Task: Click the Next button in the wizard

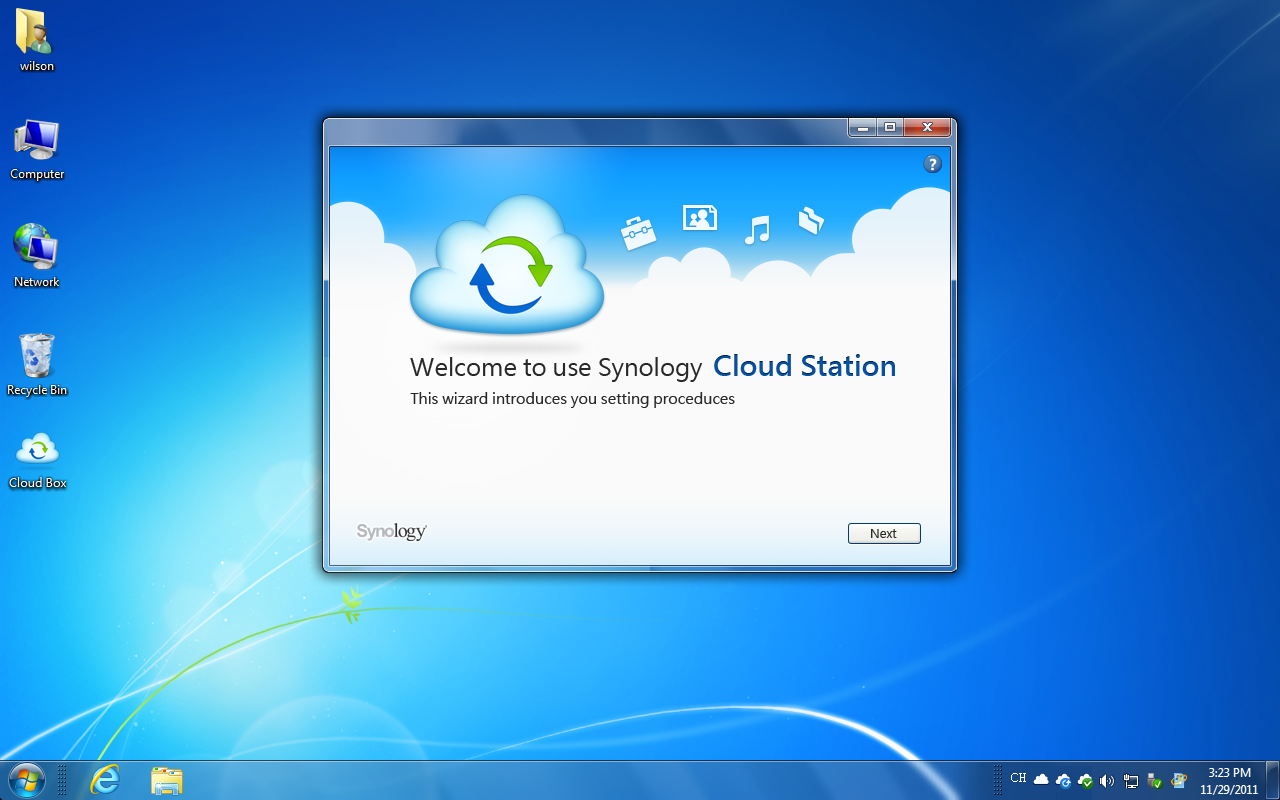Action: (884, 533)
